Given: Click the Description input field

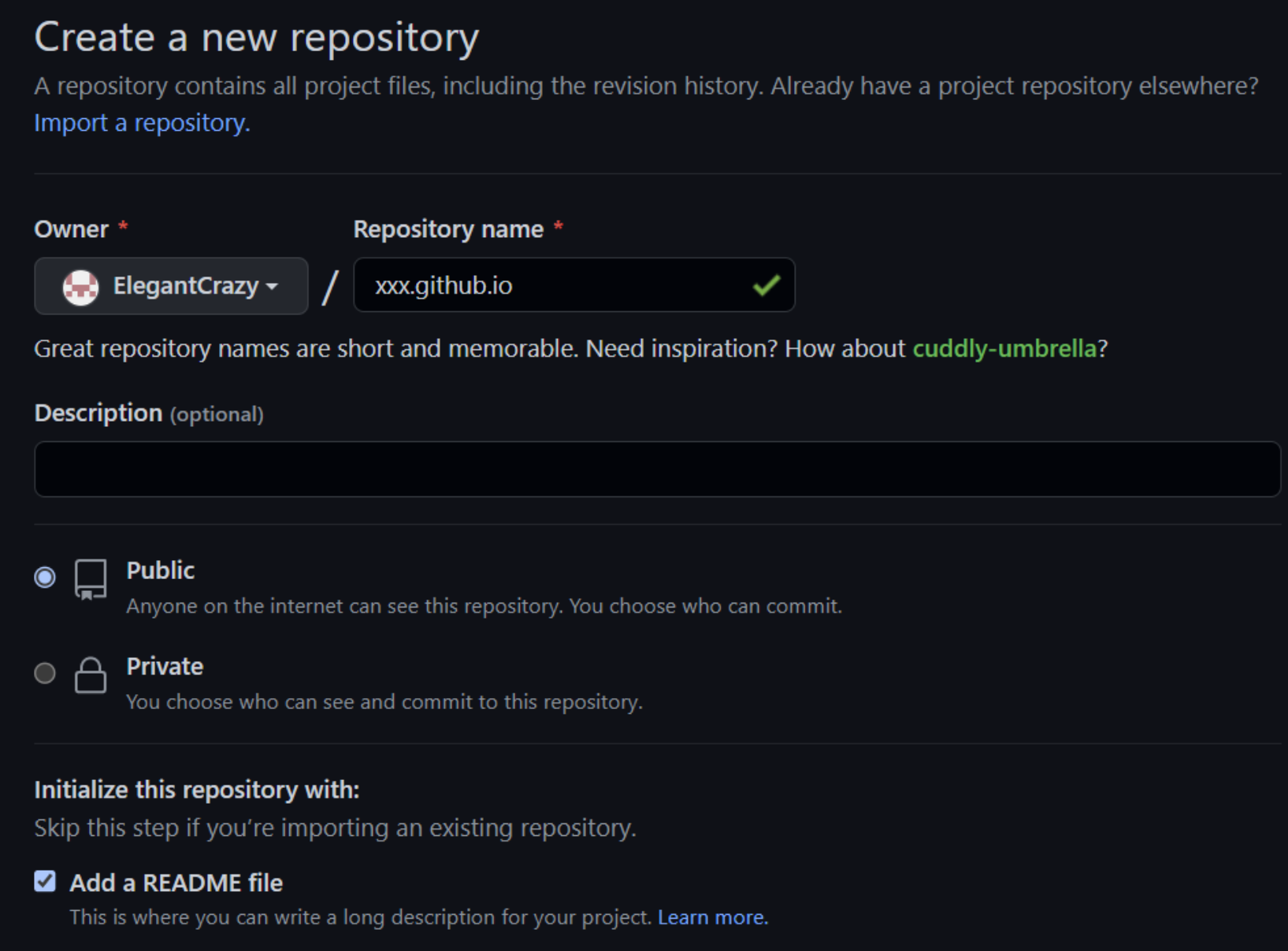Looking at the screenshot, I should point(657,469).
